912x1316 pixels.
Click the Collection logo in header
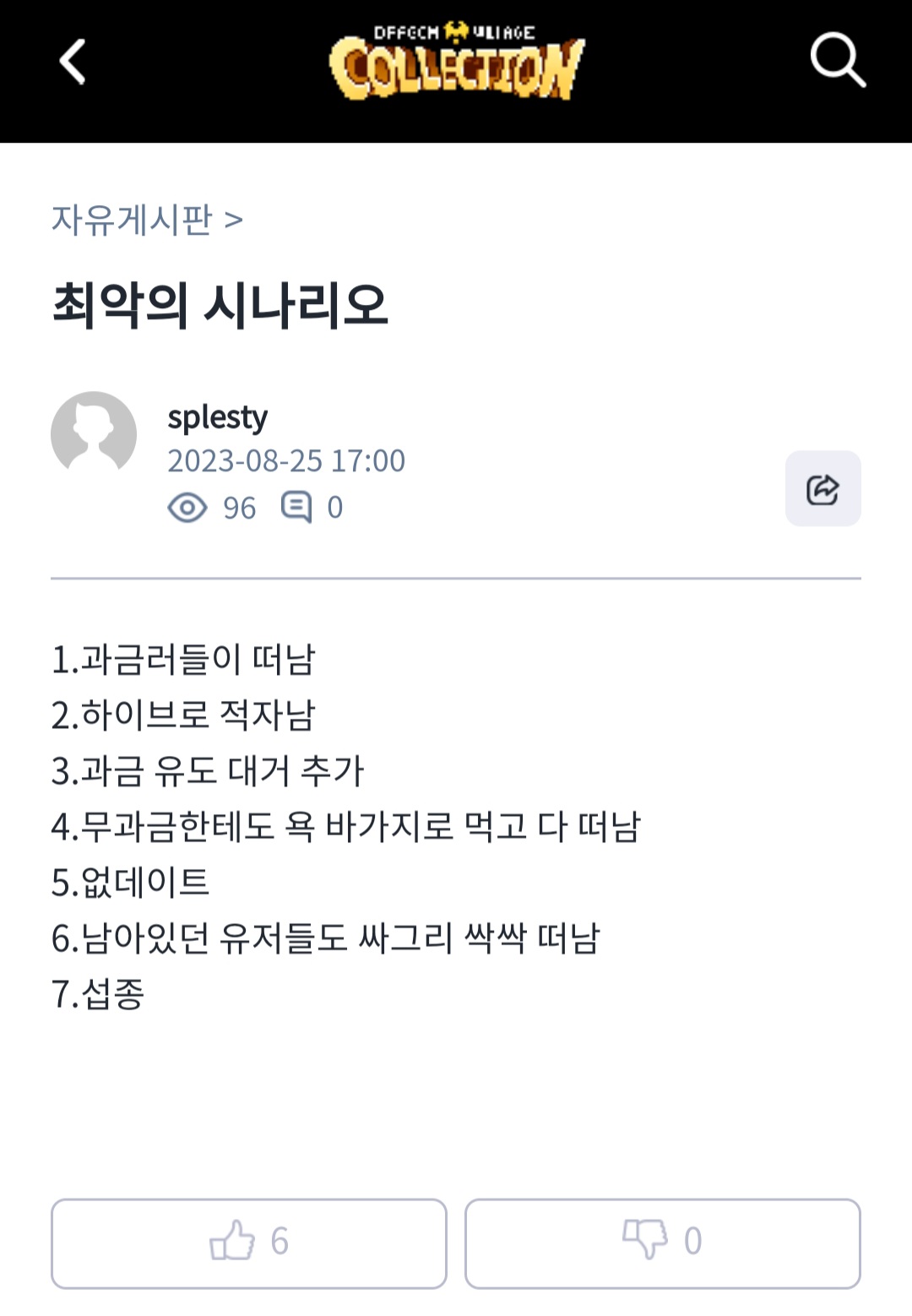coord(456,63)
